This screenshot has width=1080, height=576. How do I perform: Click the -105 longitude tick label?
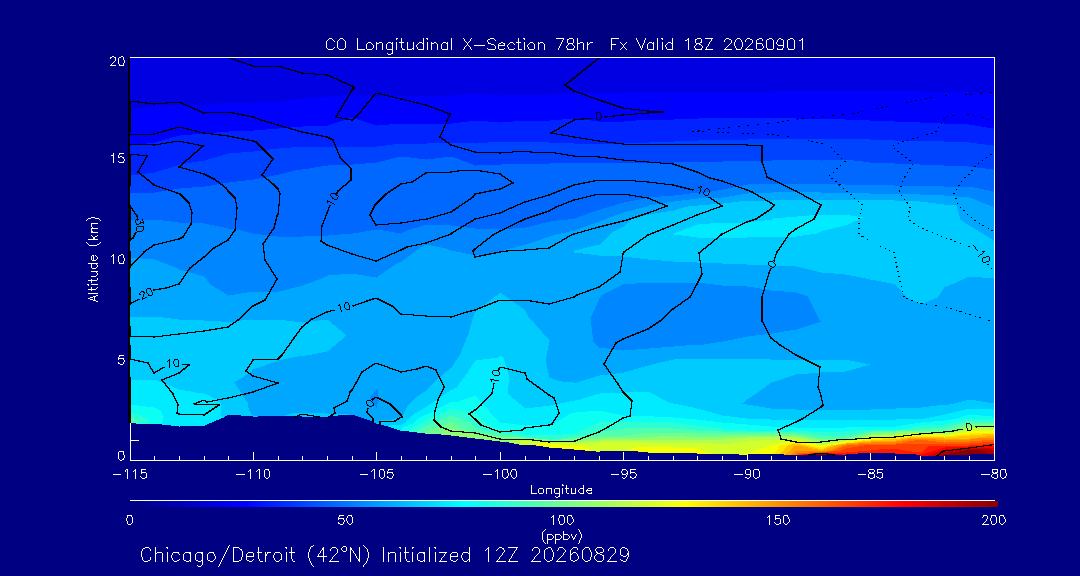click(x=376, y=475)
